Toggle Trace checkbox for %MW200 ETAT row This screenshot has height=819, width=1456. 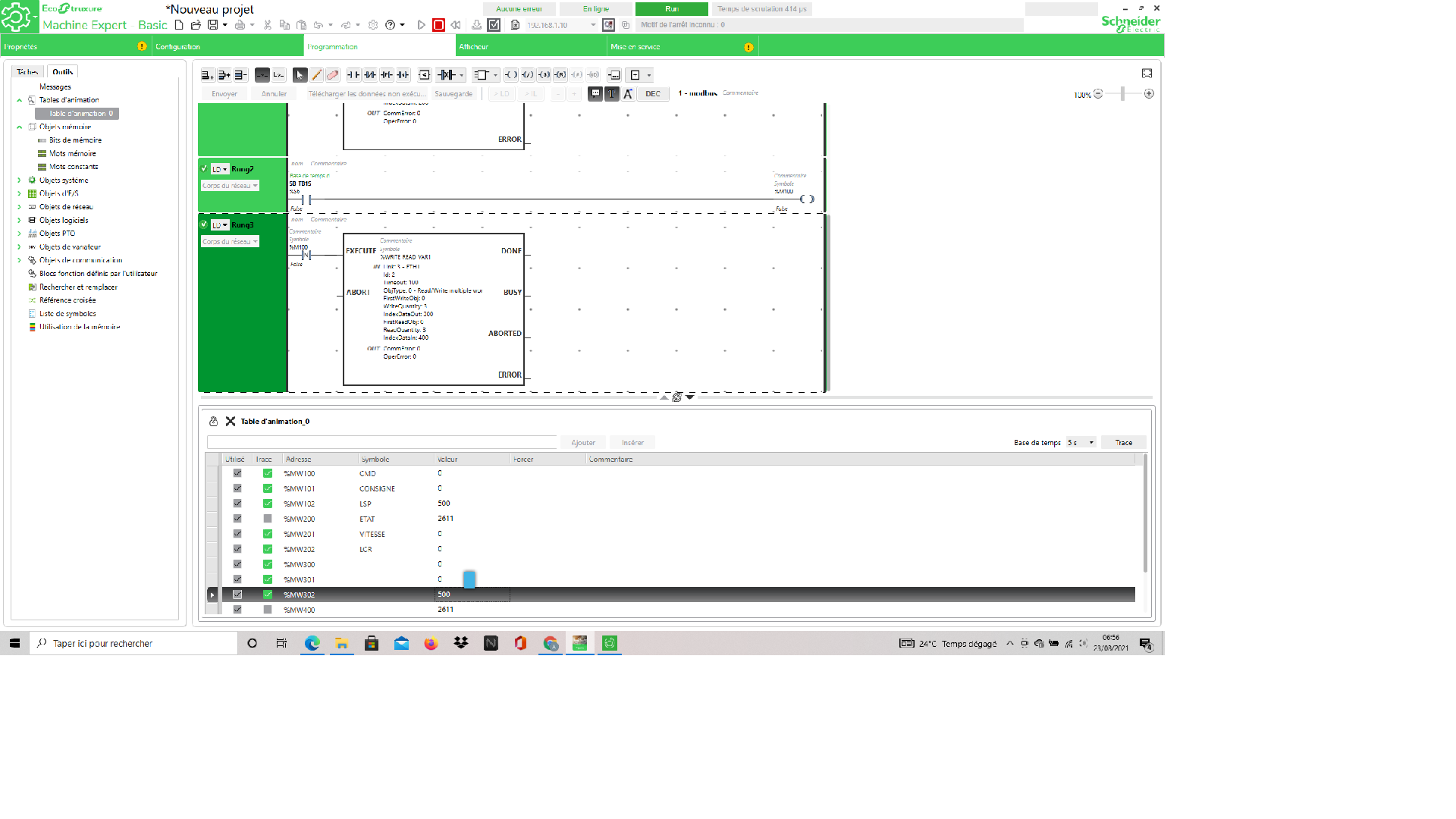(268, 519)
